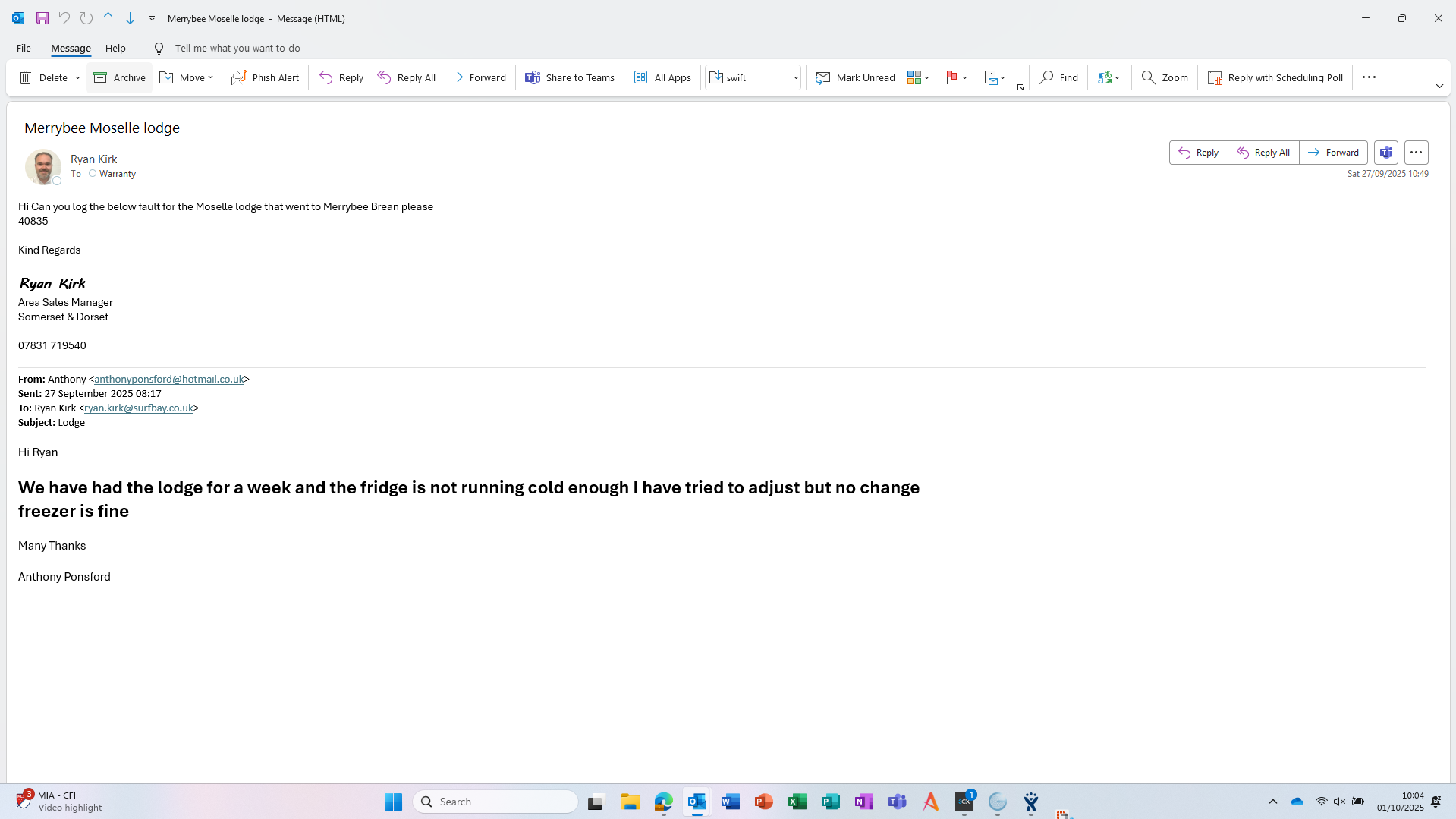This screenshot has width=1456, height=819.
Task: Click the Tell me what you want box
Action: pos(237,48)
